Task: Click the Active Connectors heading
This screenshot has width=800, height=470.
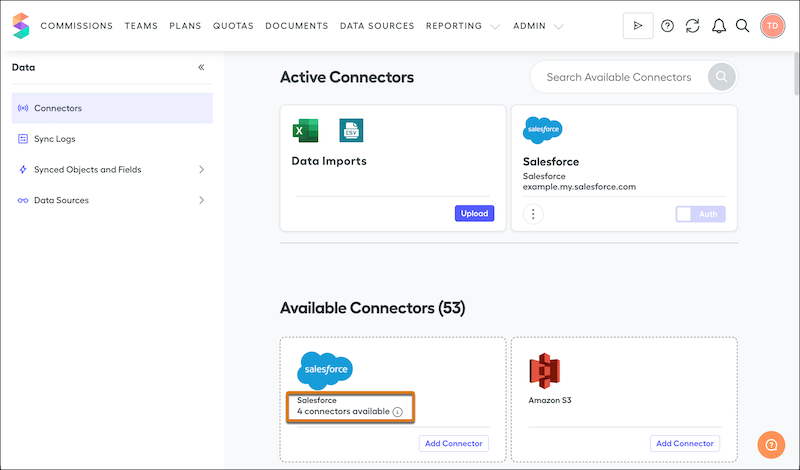Action: (x=347, y=77)
